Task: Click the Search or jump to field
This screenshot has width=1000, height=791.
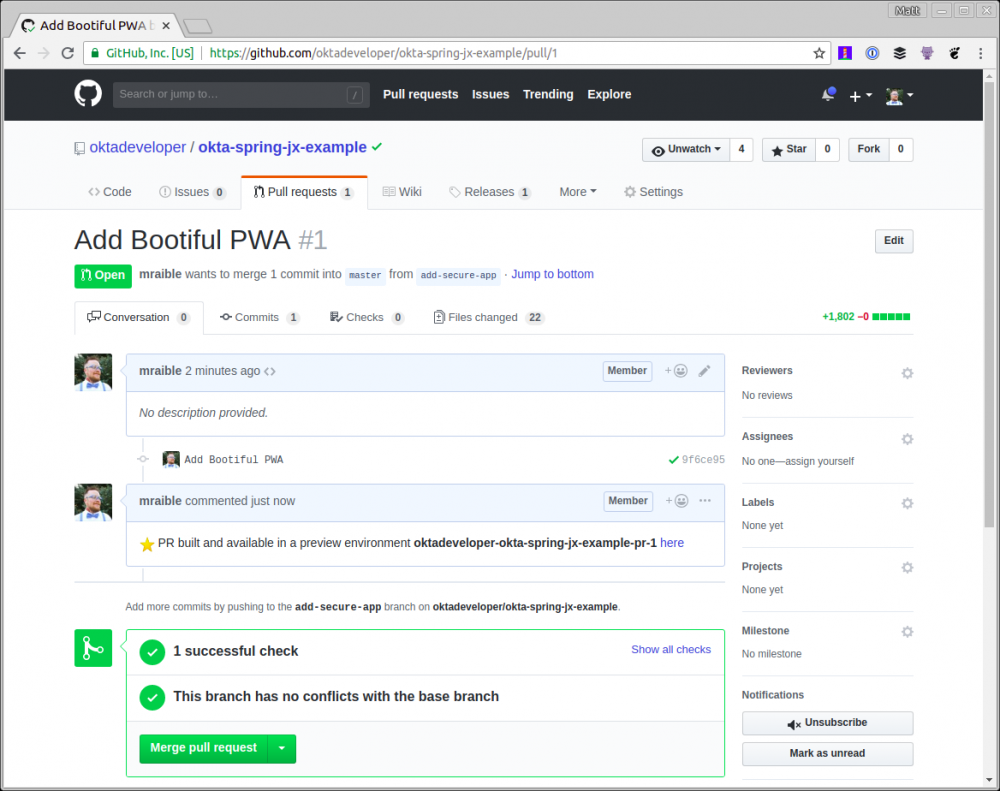Action: click(240, 93)
